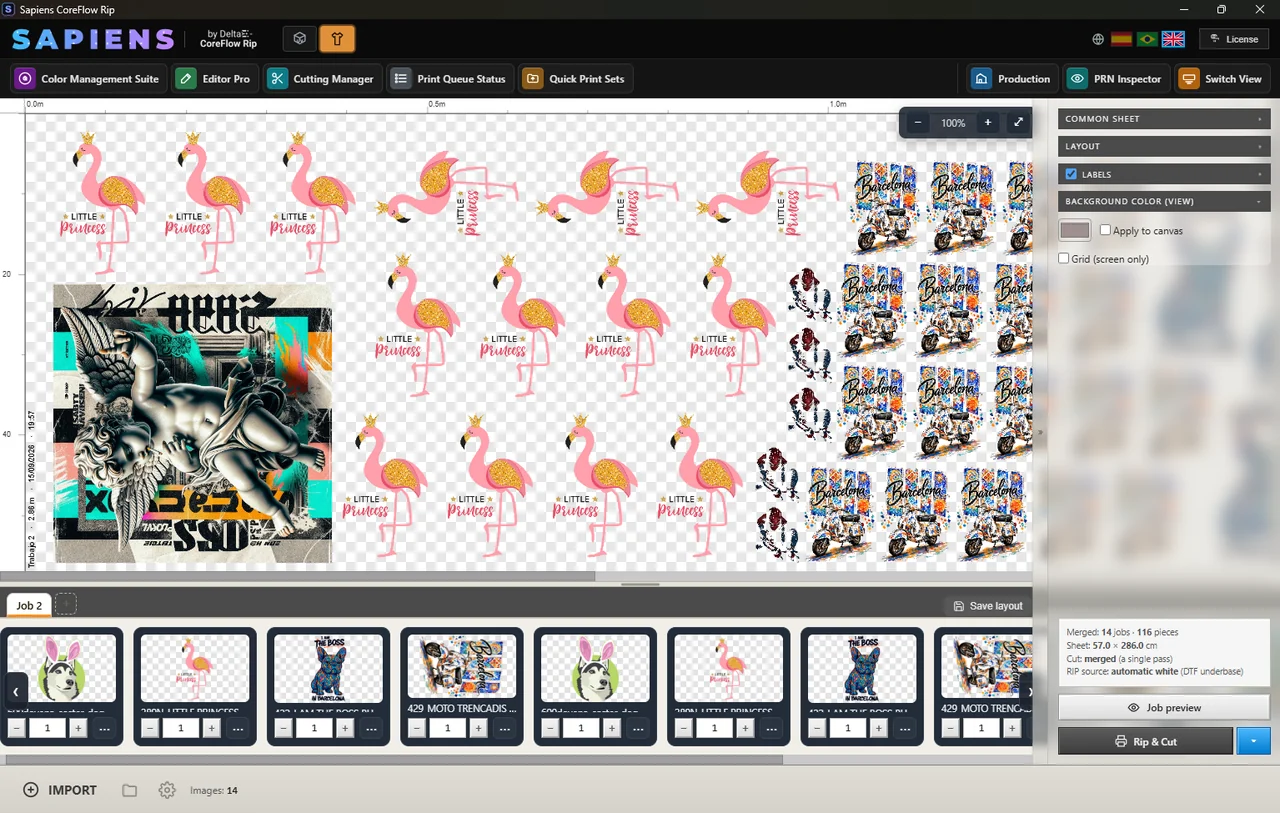Click the IMPORT button

60,790
